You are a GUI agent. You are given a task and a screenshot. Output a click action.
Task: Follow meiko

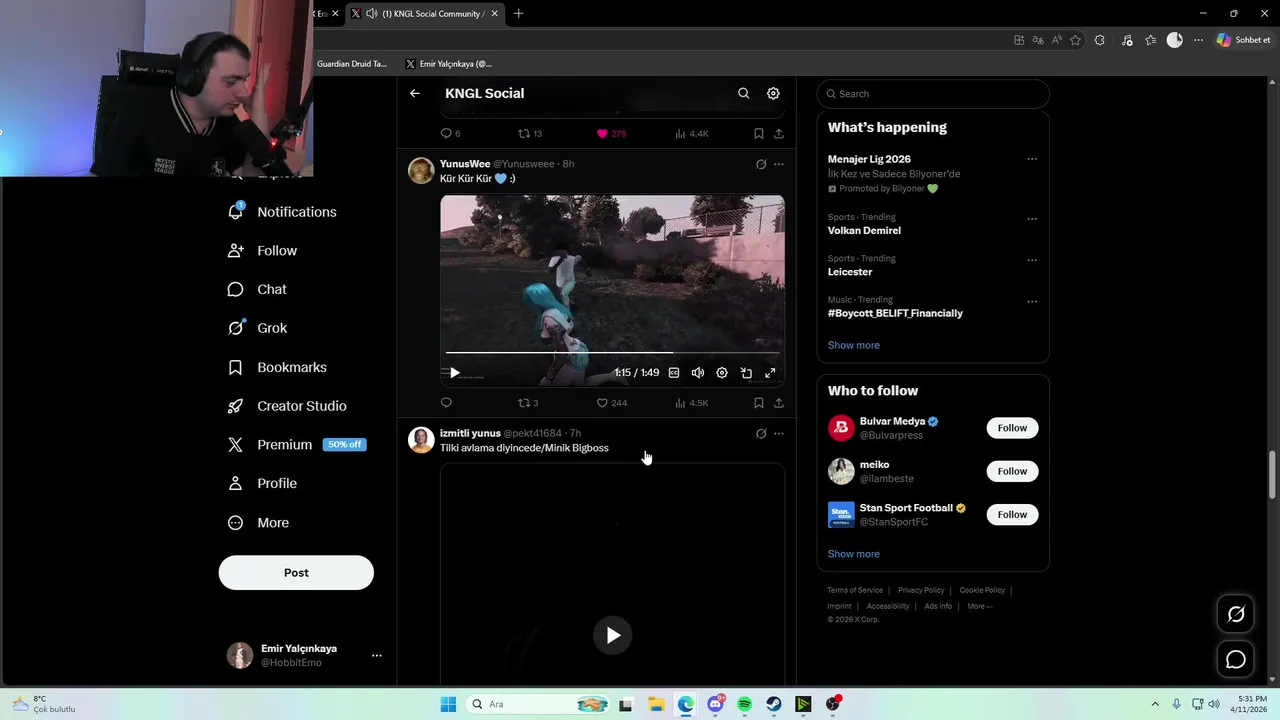click(x=1012, y=471)
